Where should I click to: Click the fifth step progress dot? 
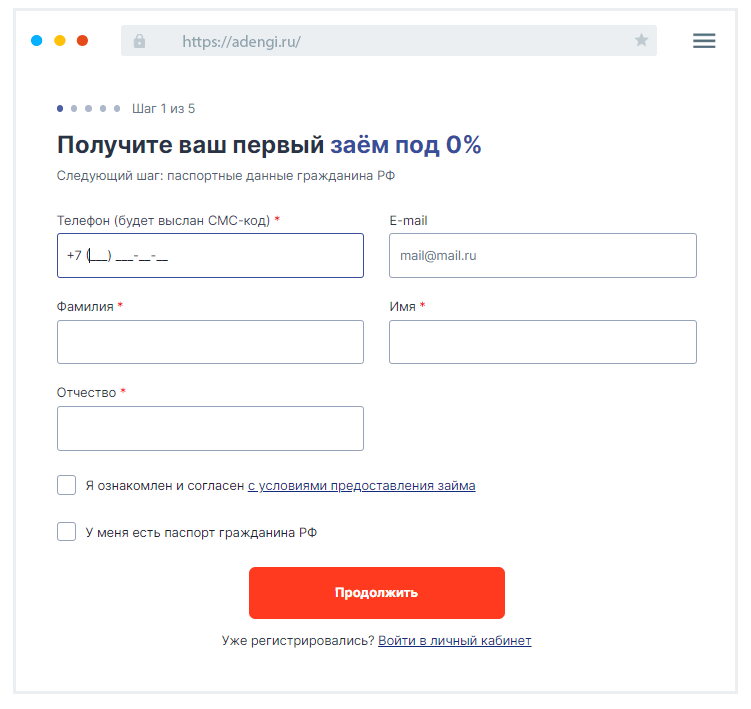click(117, 108)
